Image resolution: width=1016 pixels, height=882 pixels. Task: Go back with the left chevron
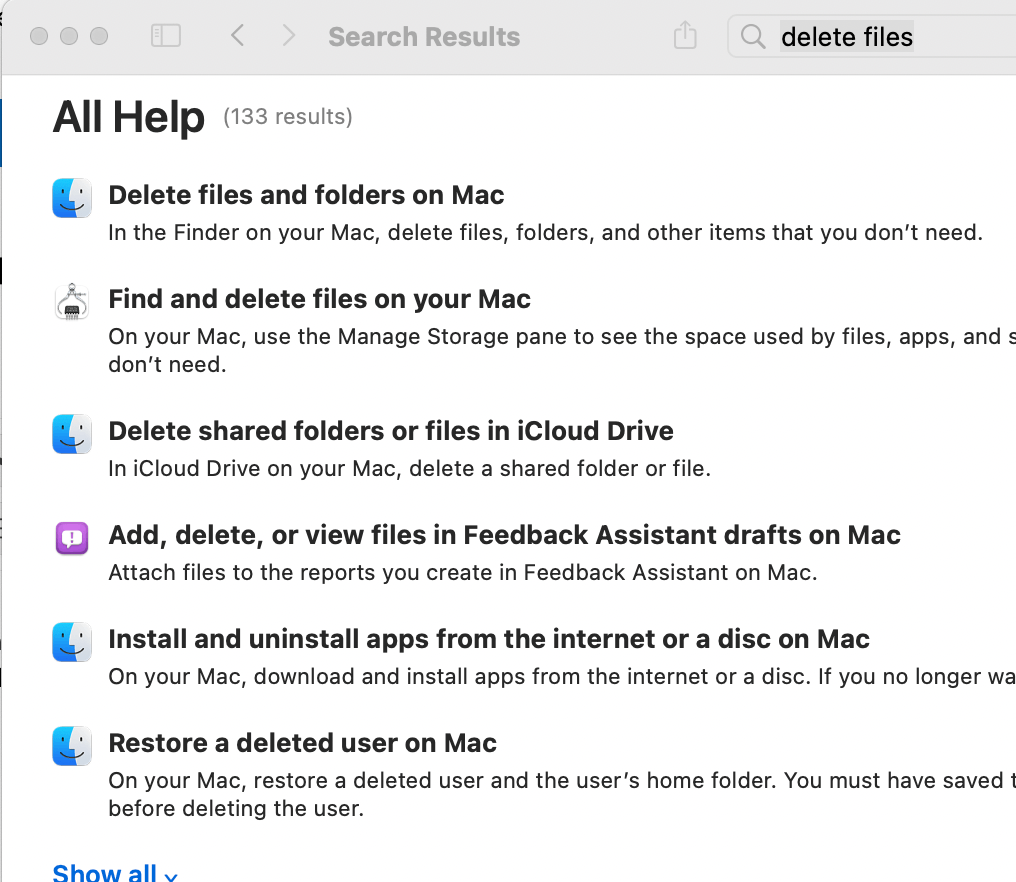coord(238,36)
